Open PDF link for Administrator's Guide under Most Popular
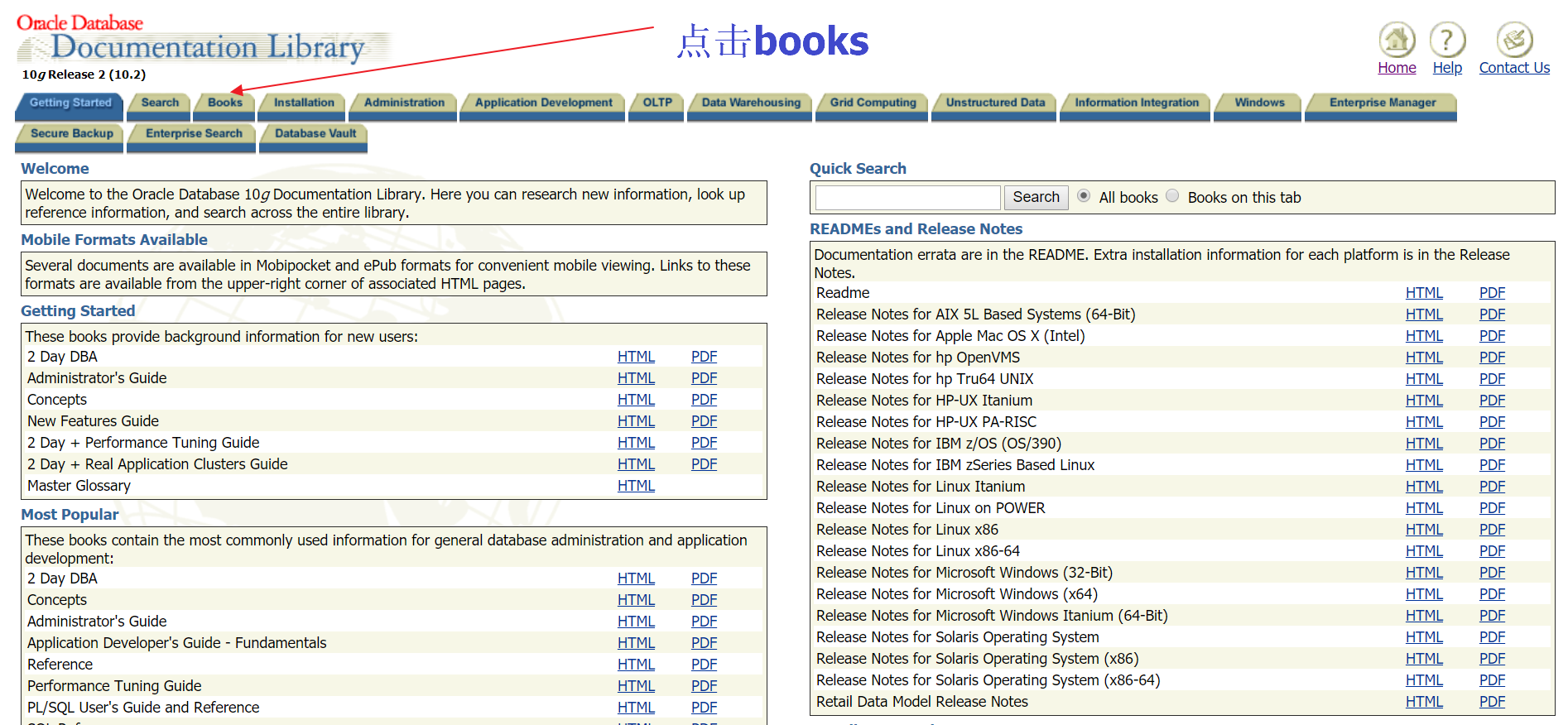 click(x=704, y=622)
